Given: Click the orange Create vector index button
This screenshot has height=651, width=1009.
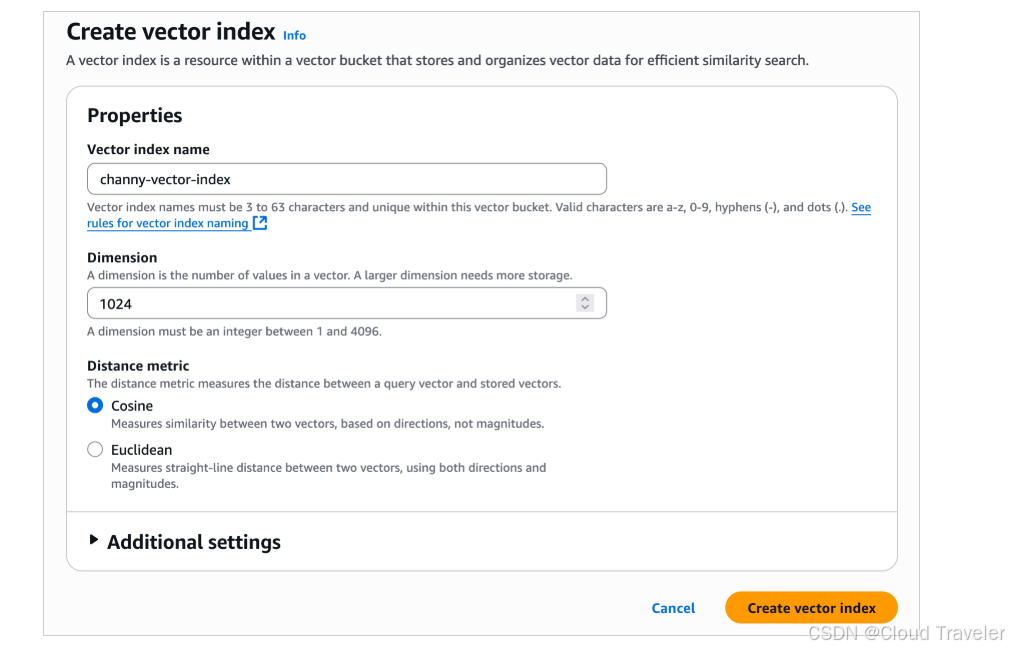Looking at the screenshot, I should (x=811, y=608).
